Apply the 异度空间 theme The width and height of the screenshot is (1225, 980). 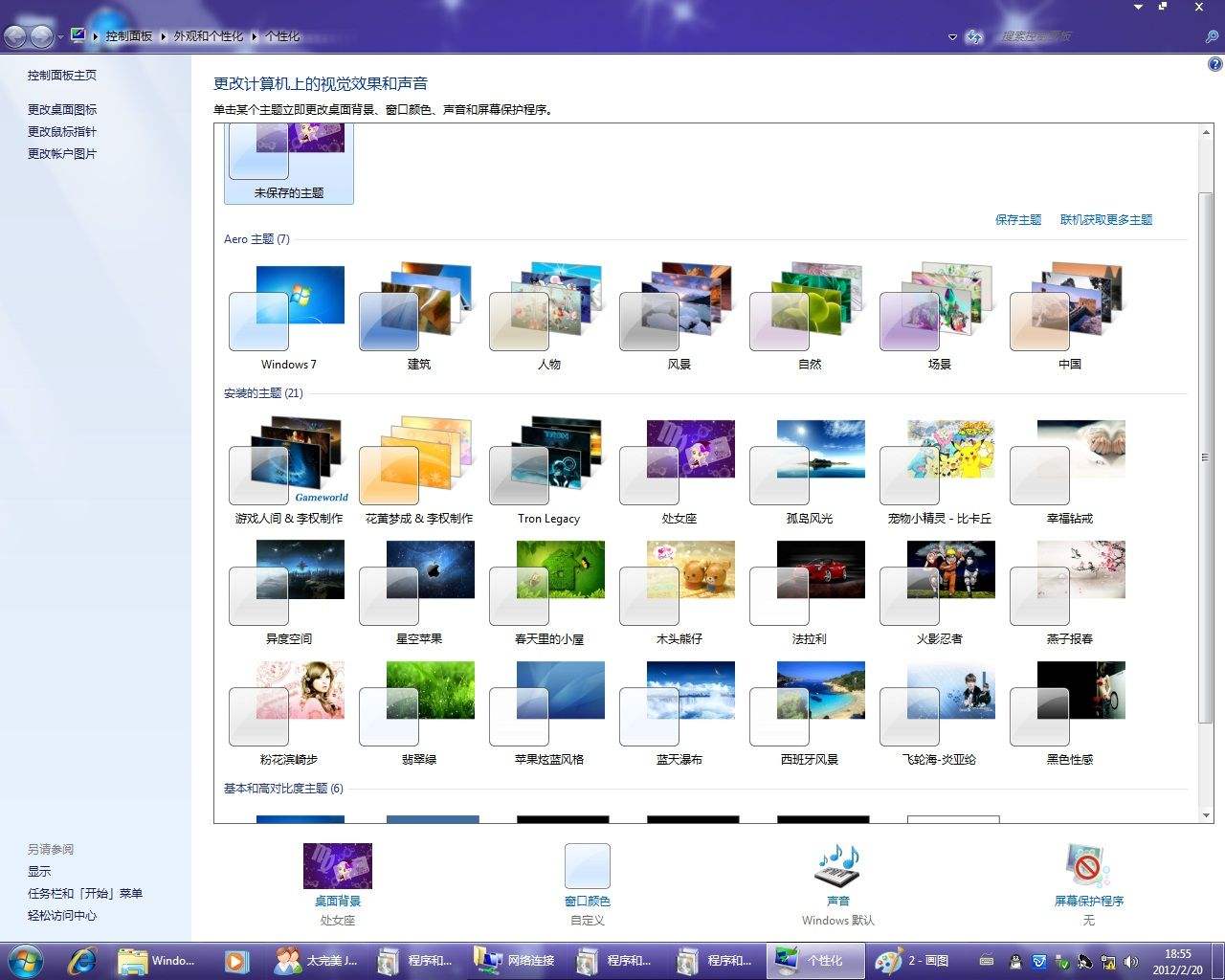point(288,591)
